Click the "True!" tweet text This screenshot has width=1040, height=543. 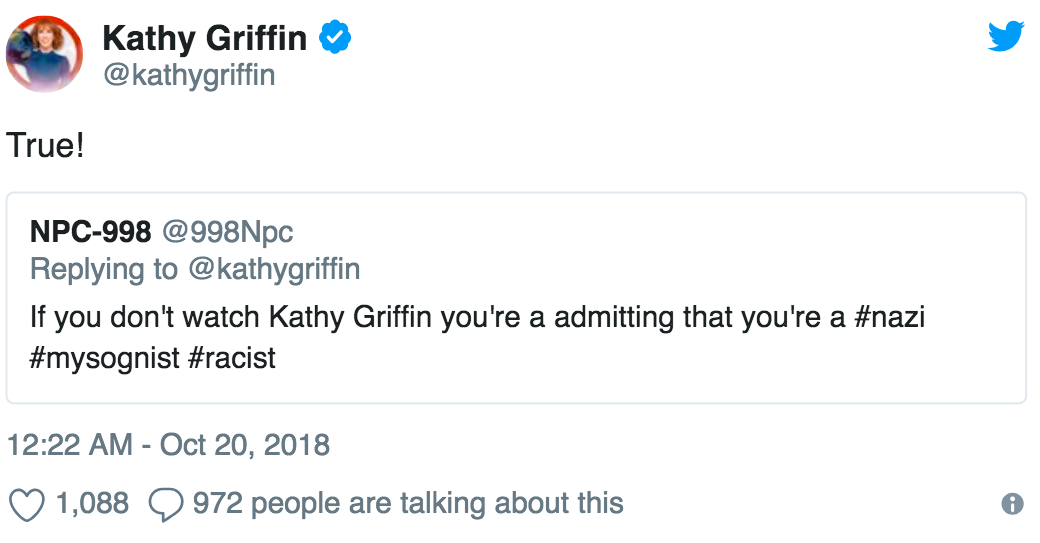pyautogui.click(x=45, y=145)
